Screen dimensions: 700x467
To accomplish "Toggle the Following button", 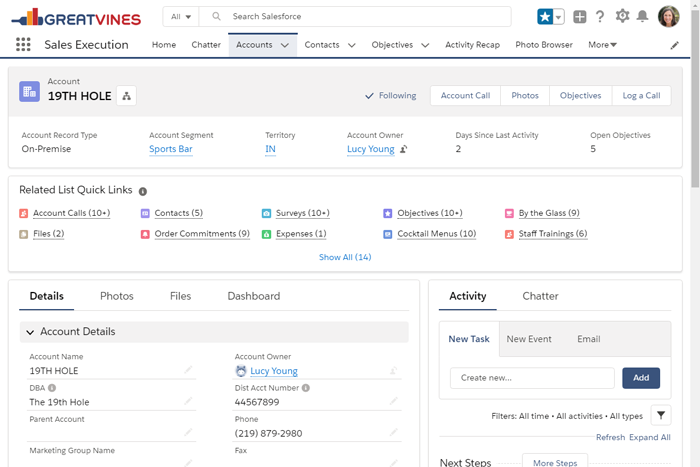I will coord(390,96).
